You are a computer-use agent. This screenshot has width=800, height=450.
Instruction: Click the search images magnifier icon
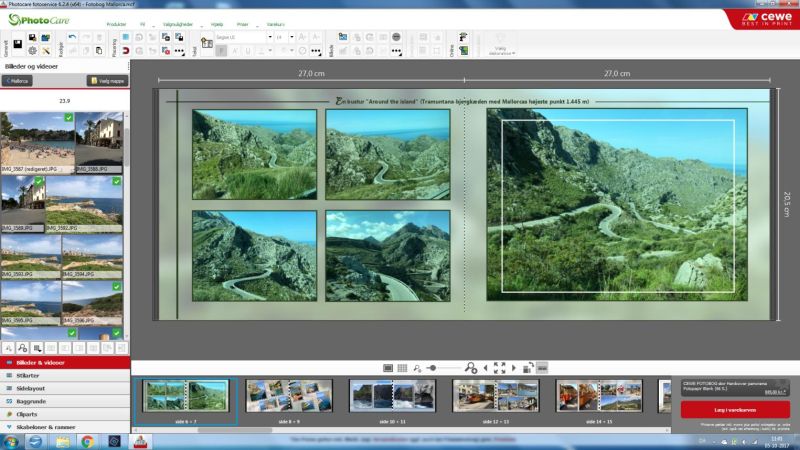(x=23, y=347)
